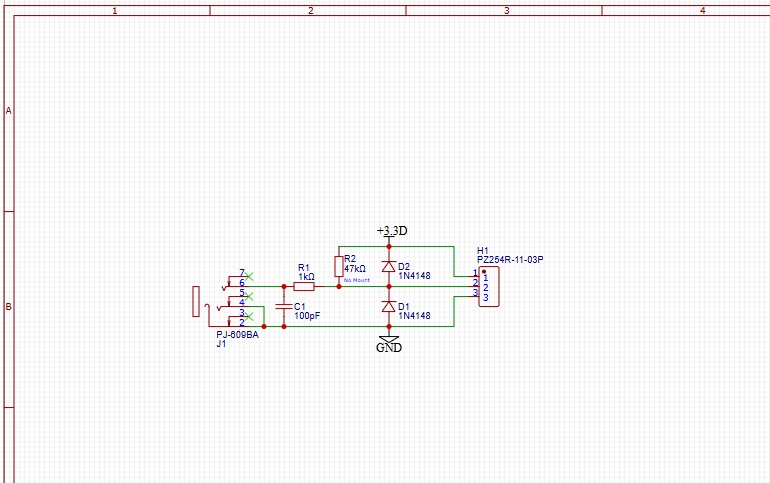
Task: Click pin number 6 of jack J1
Action: pos(242,283)
